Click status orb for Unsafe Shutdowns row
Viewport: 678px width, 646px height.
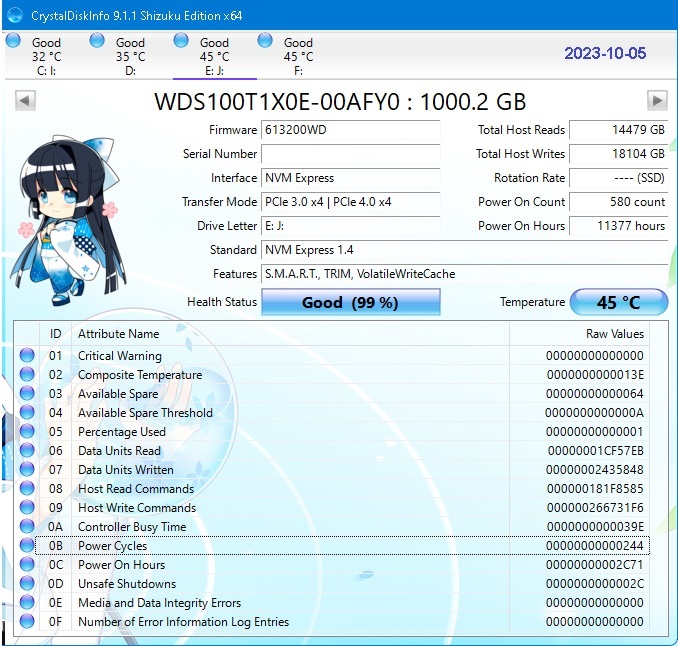[27, 584]
